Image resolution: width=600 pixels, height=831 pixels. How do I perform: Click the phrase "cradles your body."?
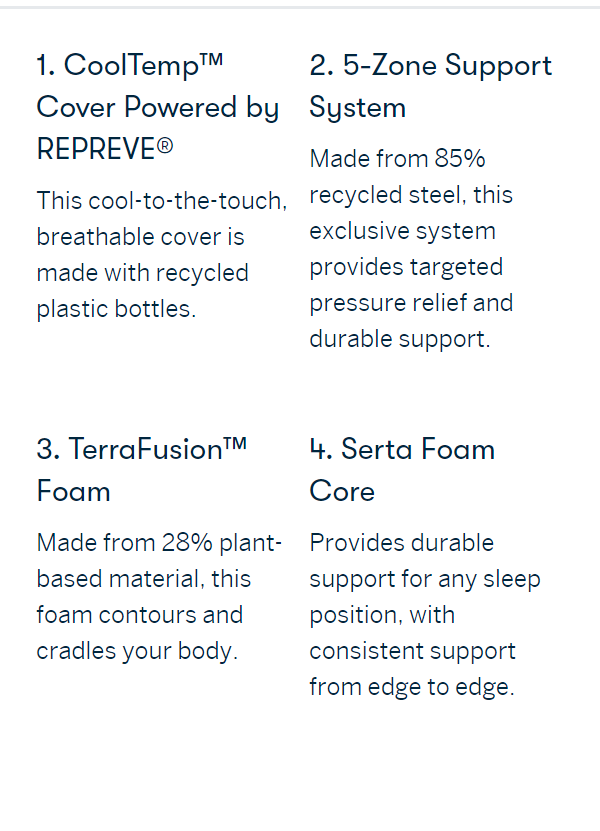[x=137, y=651]
